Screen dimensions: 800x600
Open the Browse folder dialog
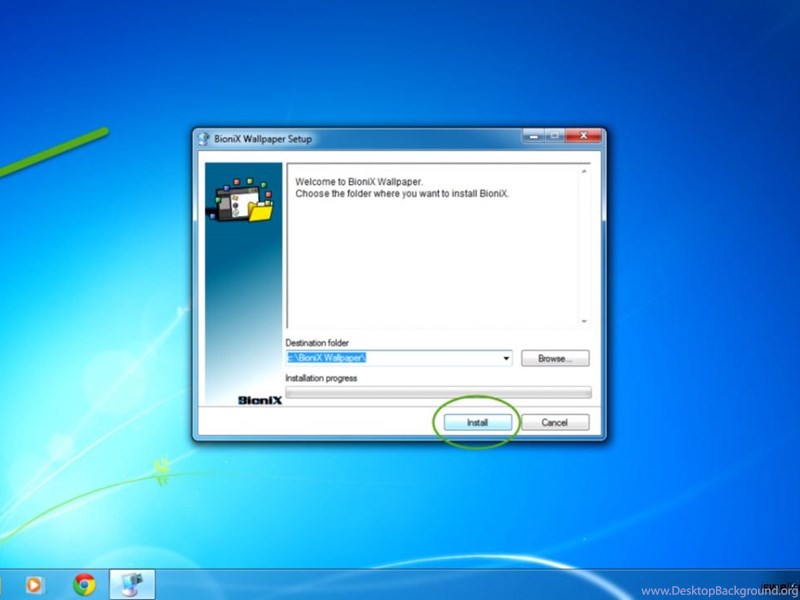pos(555,358)
